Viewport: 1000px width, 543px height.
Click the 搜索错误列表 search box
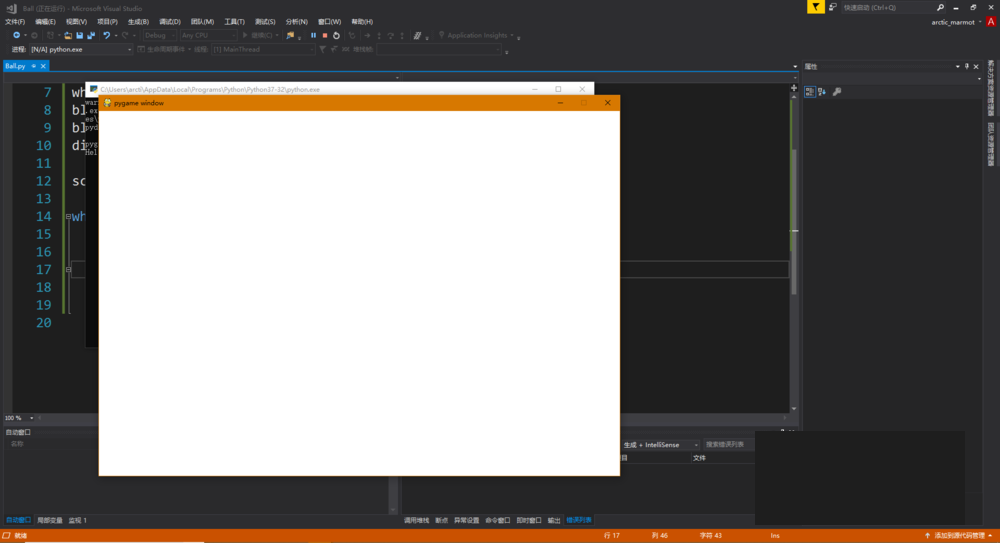pos(728,445)
